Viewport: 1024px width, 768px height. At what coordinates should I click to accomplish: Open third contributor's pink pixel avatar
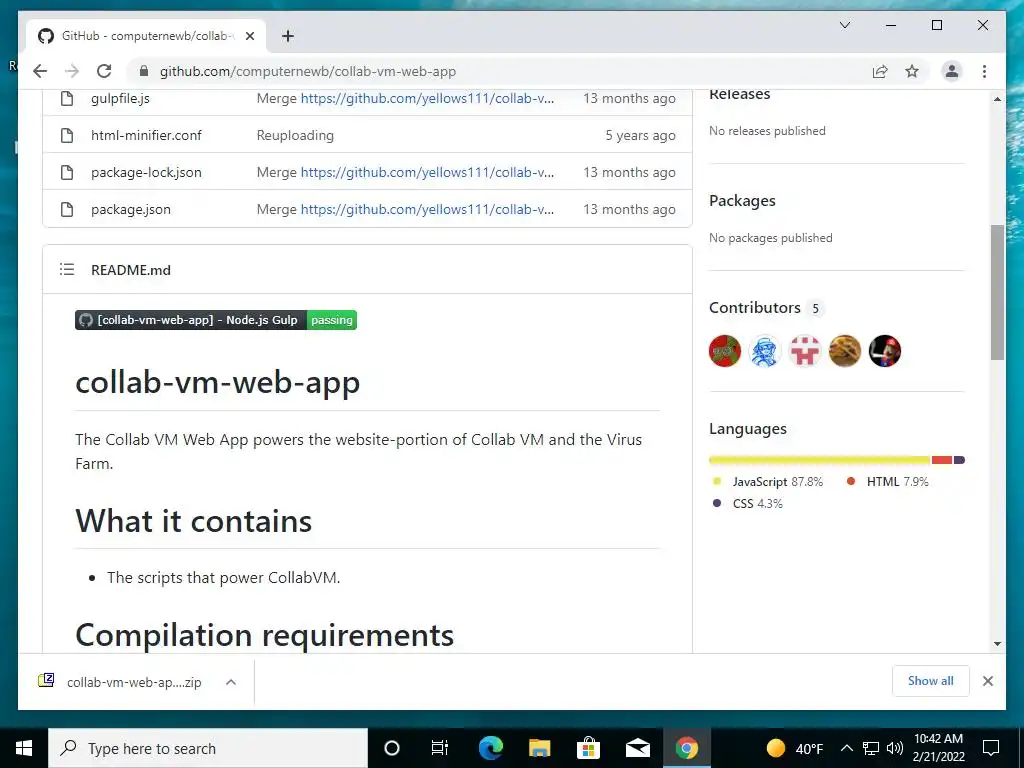(x=805, y=351)
